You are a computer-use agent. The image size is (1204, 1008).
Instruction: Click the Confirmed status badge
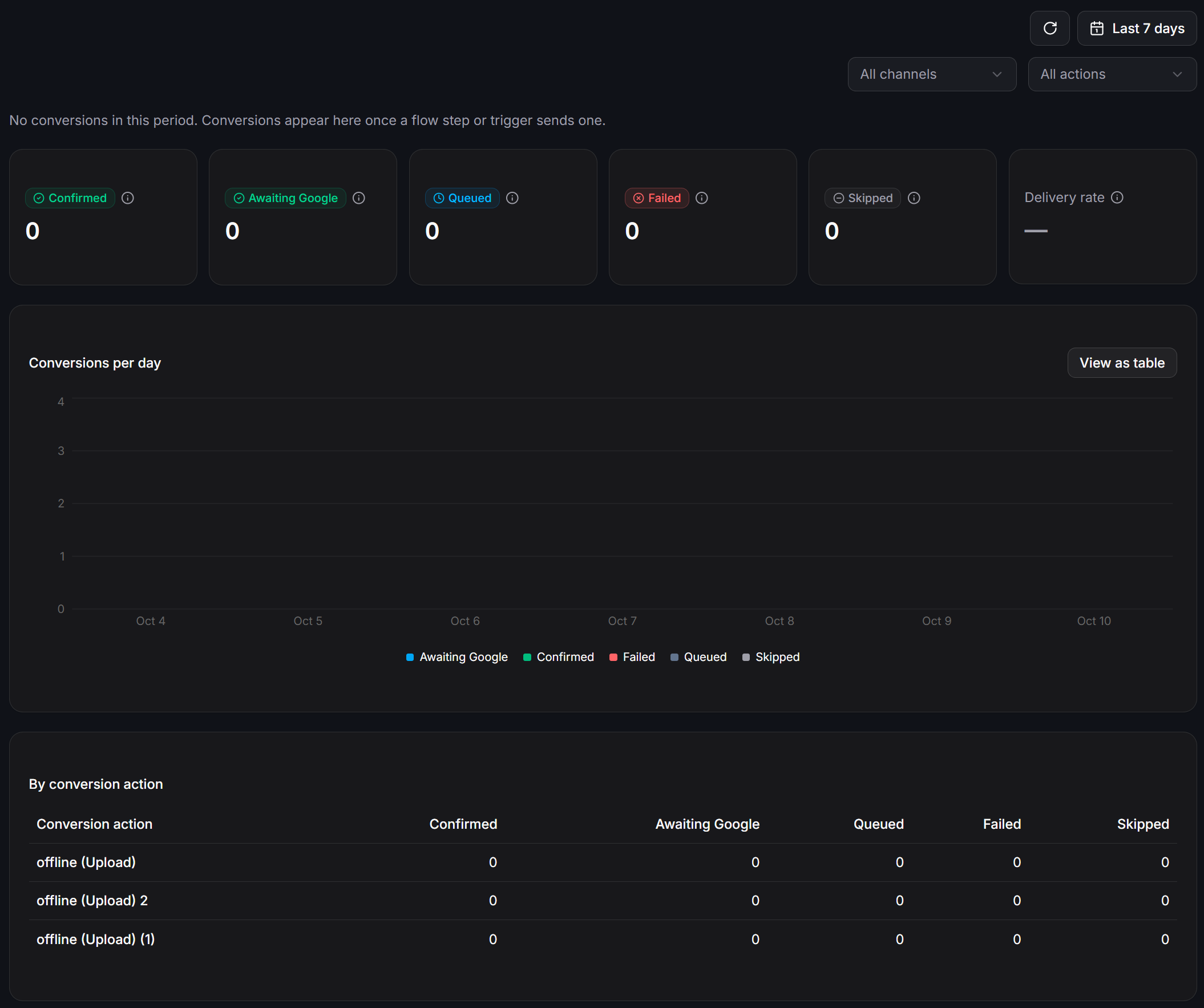click(x=70, y=198)
